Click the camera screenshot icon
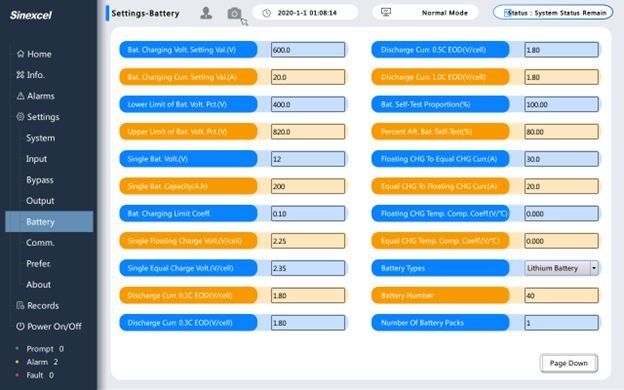This screenshot has width=624, height=390. point(234,14)
